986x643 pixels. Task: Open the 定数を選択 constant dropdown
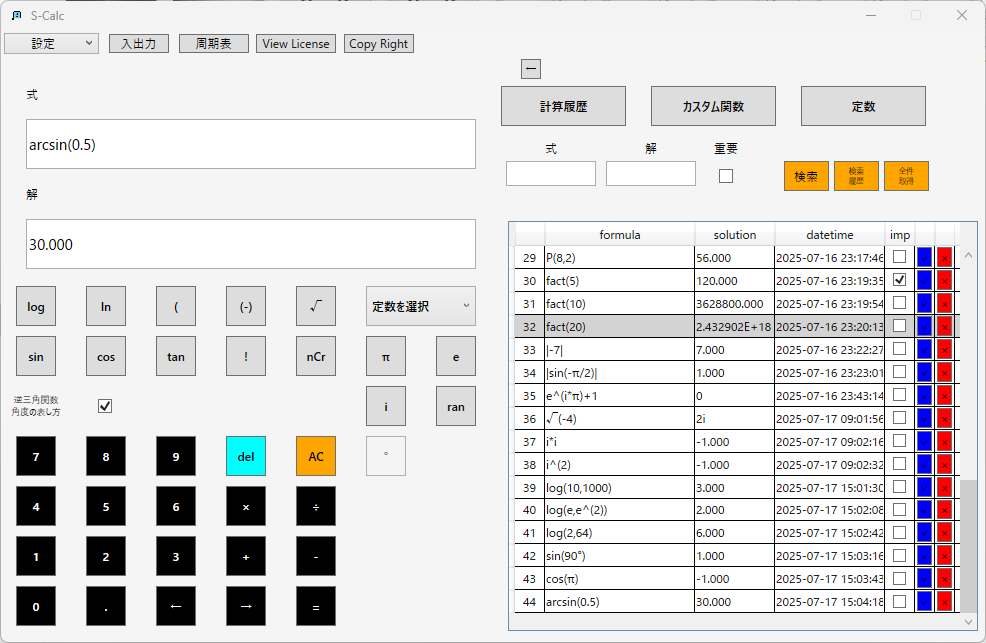(x=421, y=306)
